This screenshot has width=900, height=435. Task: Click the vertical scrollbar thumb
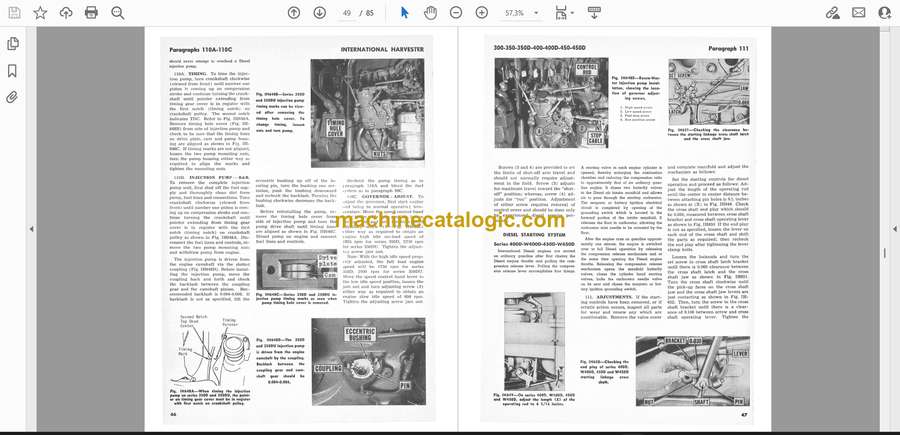tap(885, 253)
